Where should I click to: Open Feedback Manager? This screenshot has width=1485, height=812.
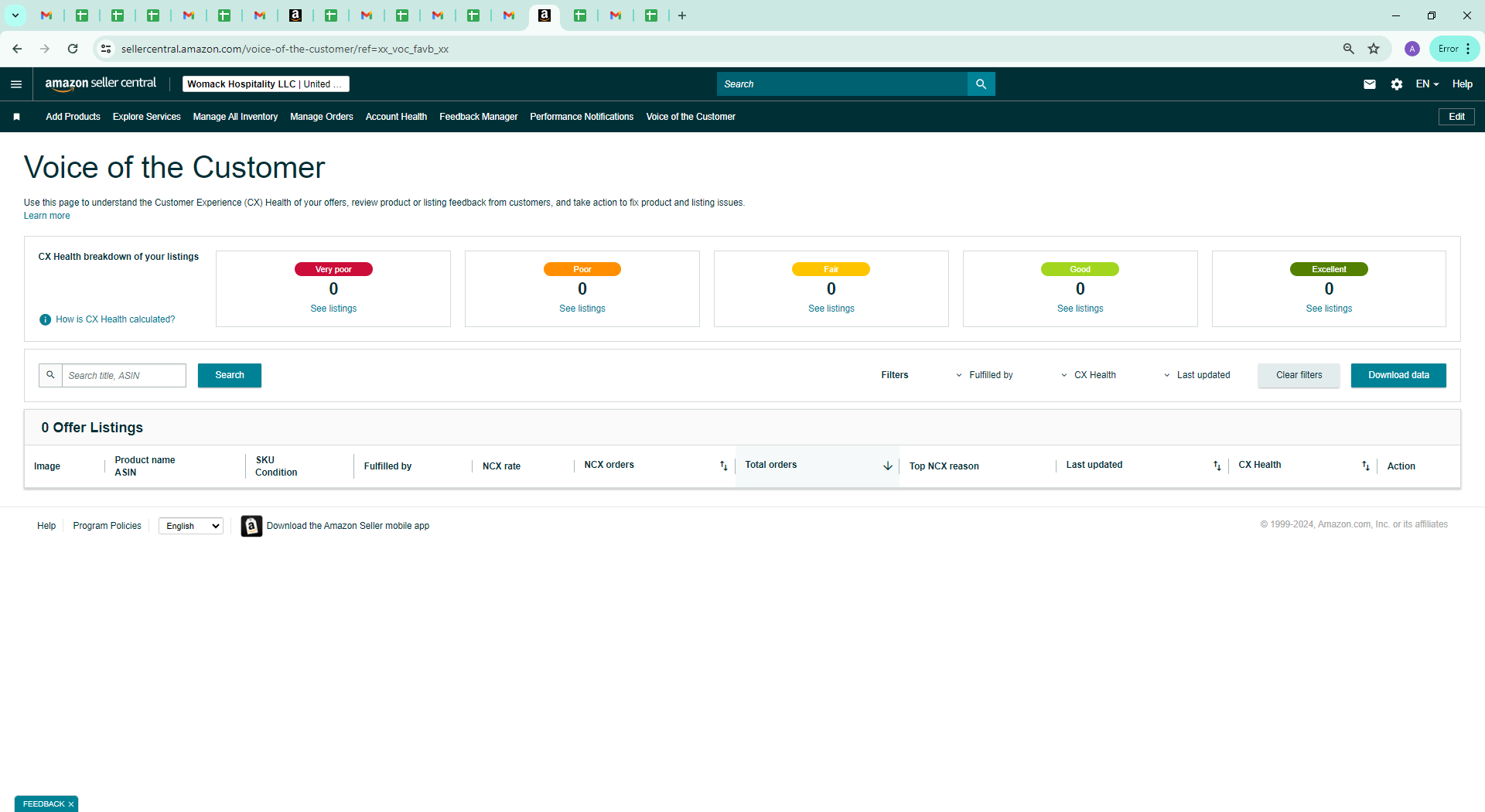[x=479, y=117]
